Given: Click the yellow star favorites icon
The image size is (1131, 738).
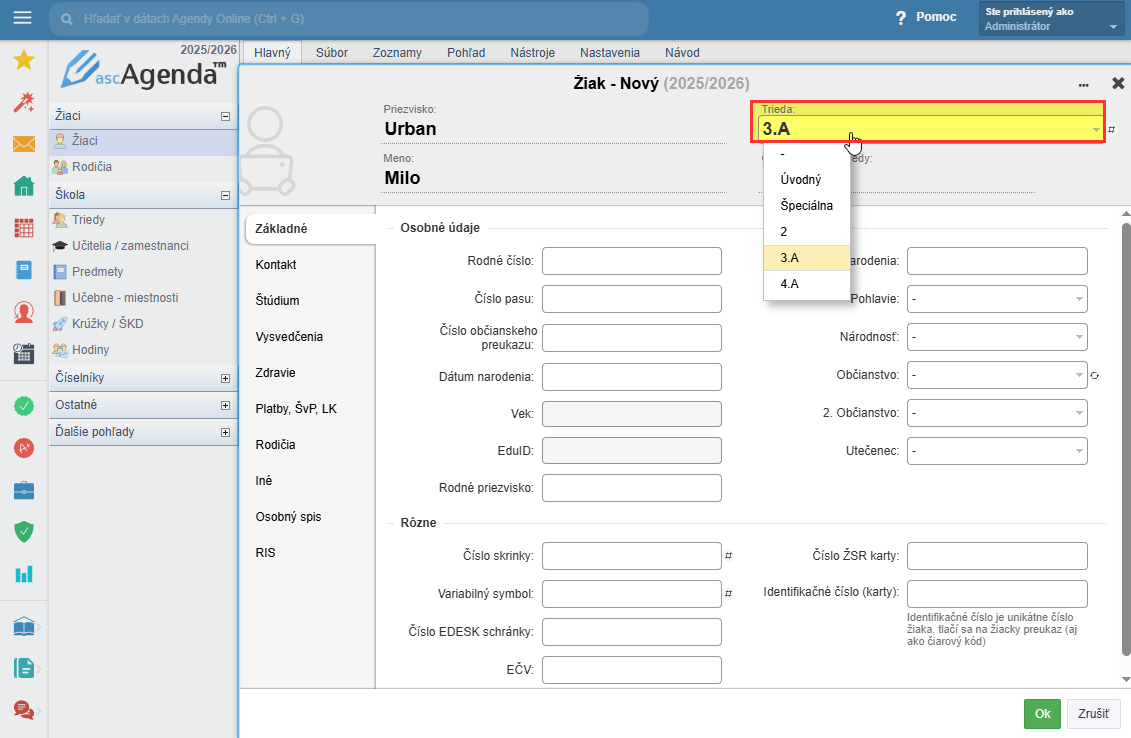Looking at the screenshot, I should click(x=23, y=60).
